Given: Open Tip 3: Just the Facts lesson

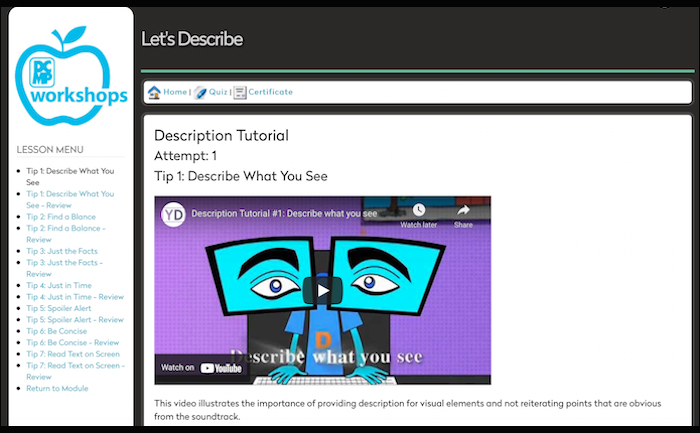Looking at the screenshot, I should [62, 251].
